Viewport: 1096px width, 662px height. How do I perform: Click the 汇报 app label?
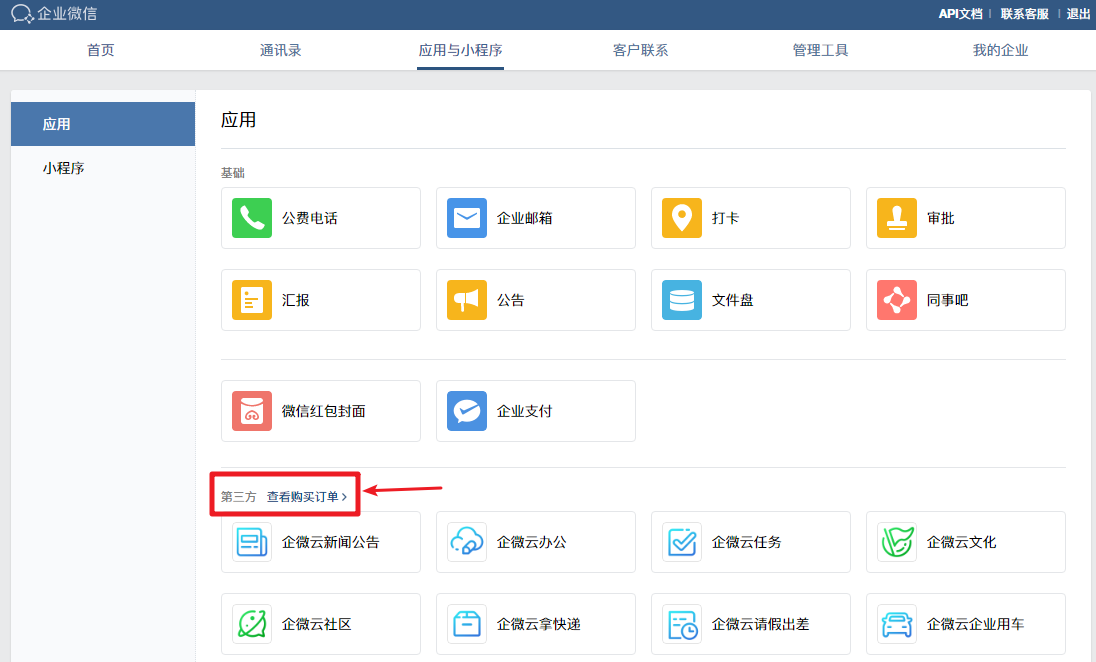(x=296, y=300)
